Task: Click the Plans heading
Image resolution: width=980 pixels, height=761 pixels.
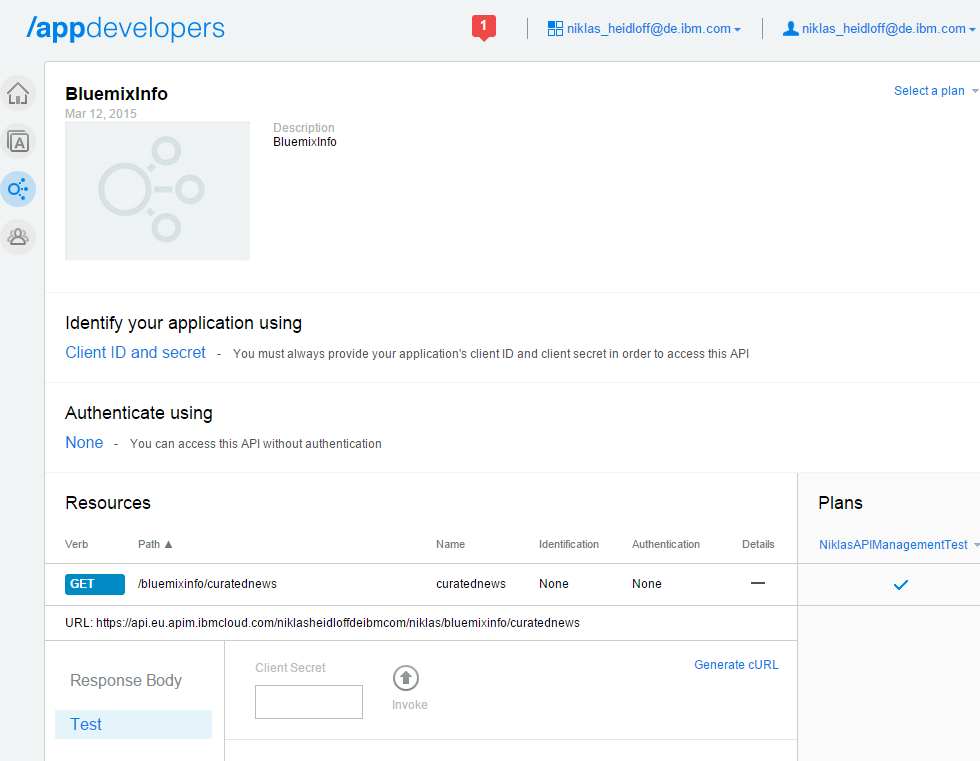Action: (841, 503)
